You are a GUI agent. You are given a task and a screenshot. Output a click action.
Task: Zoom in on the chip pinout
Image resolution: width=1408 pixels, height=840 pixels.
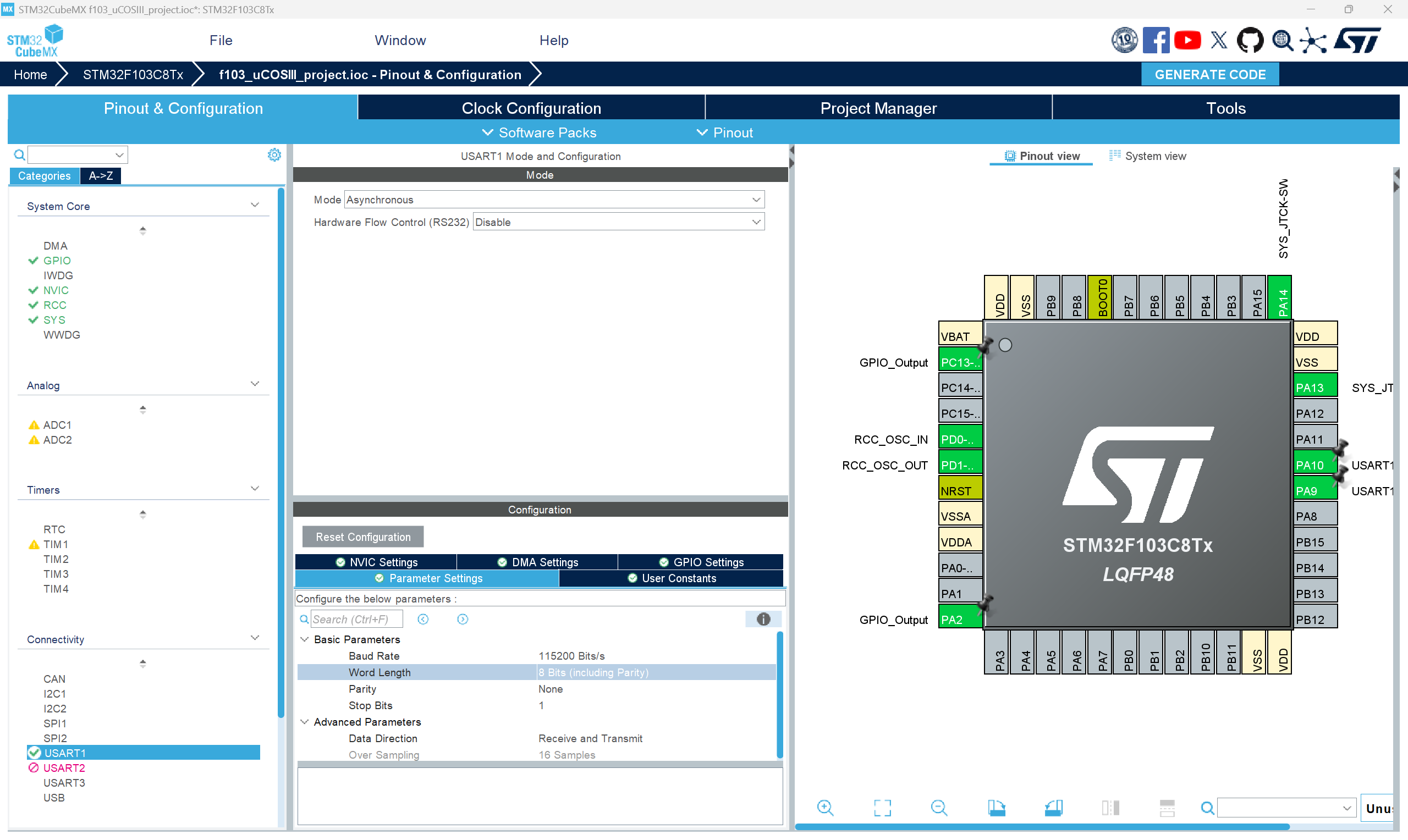click(825, 808)
